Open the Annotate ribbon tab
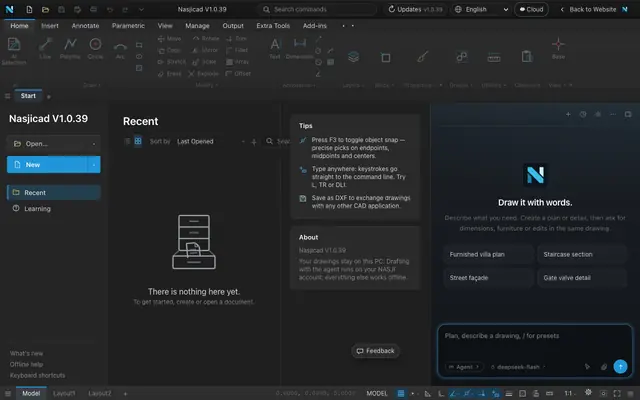 [85, 25]
